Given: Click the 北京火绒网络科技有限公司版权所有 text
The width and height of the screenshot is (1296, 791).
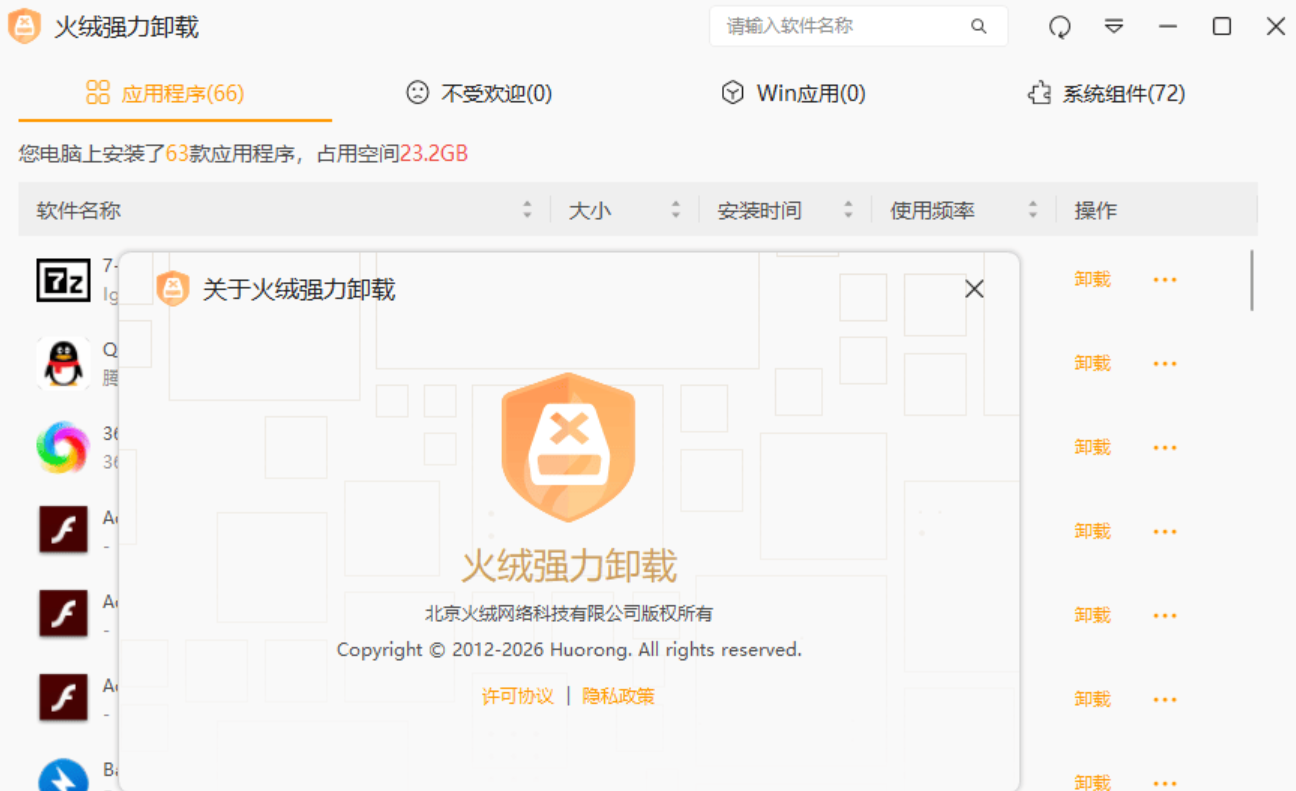Looking at the screenshot, I should 569,614.
